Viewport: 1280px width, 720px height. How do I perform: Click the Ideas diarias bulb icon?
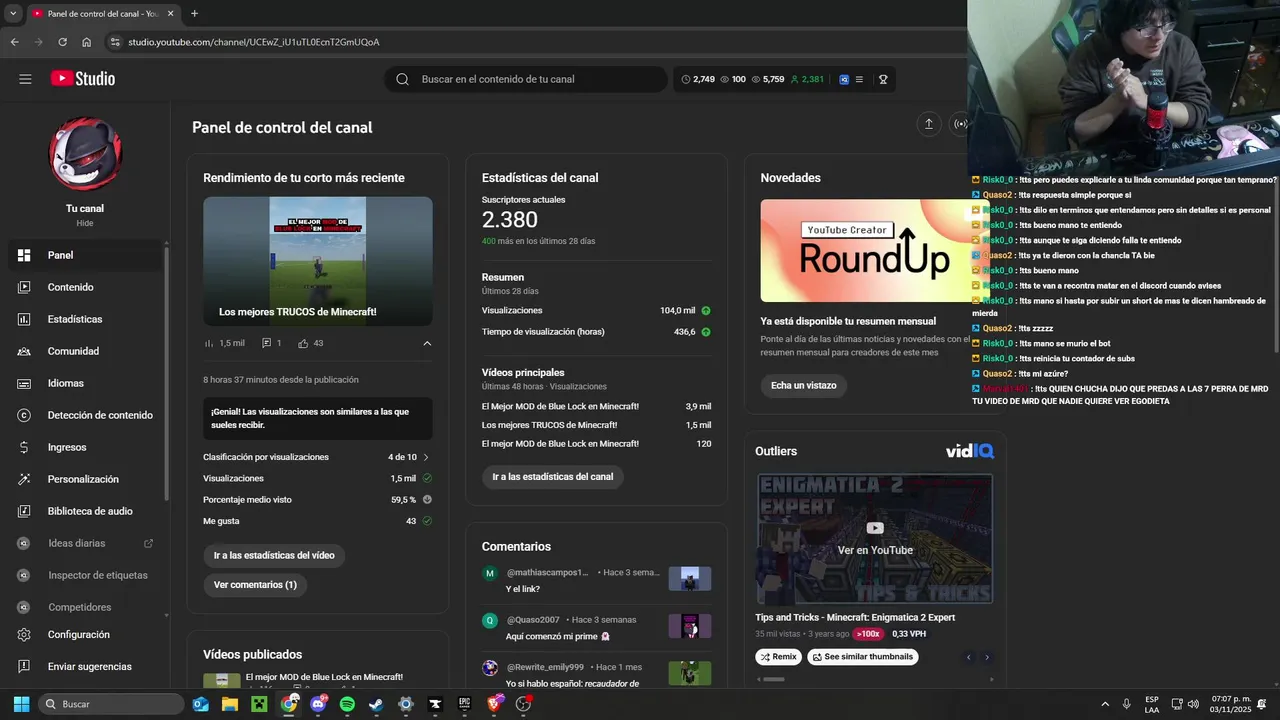24,543
